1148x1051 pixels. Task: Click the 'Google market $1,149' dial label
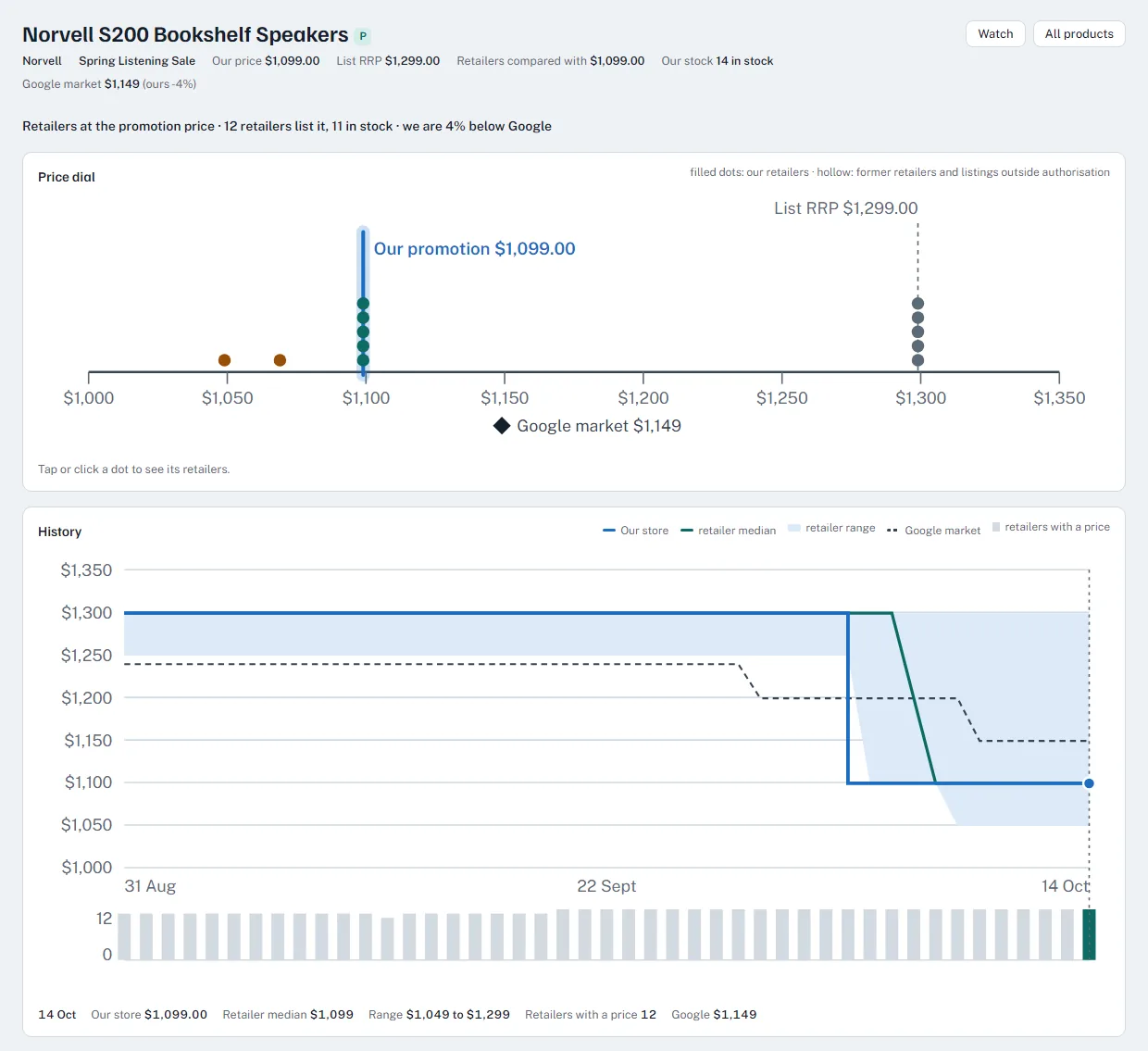click(x=599, y=426)
